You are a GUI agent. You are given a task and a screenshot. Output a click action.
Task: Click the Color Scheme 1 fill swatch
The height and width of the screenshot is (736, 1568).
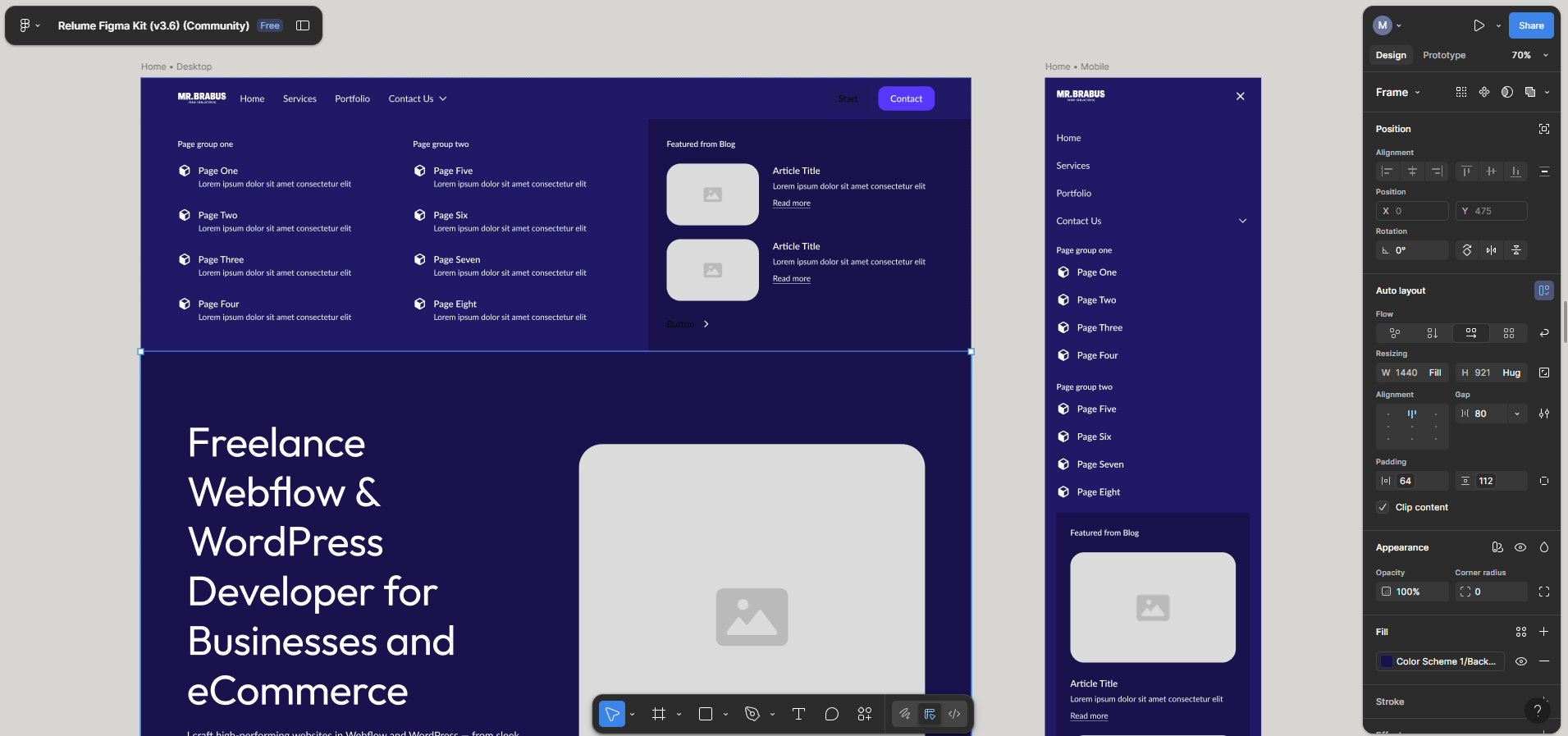[1386, 661]
